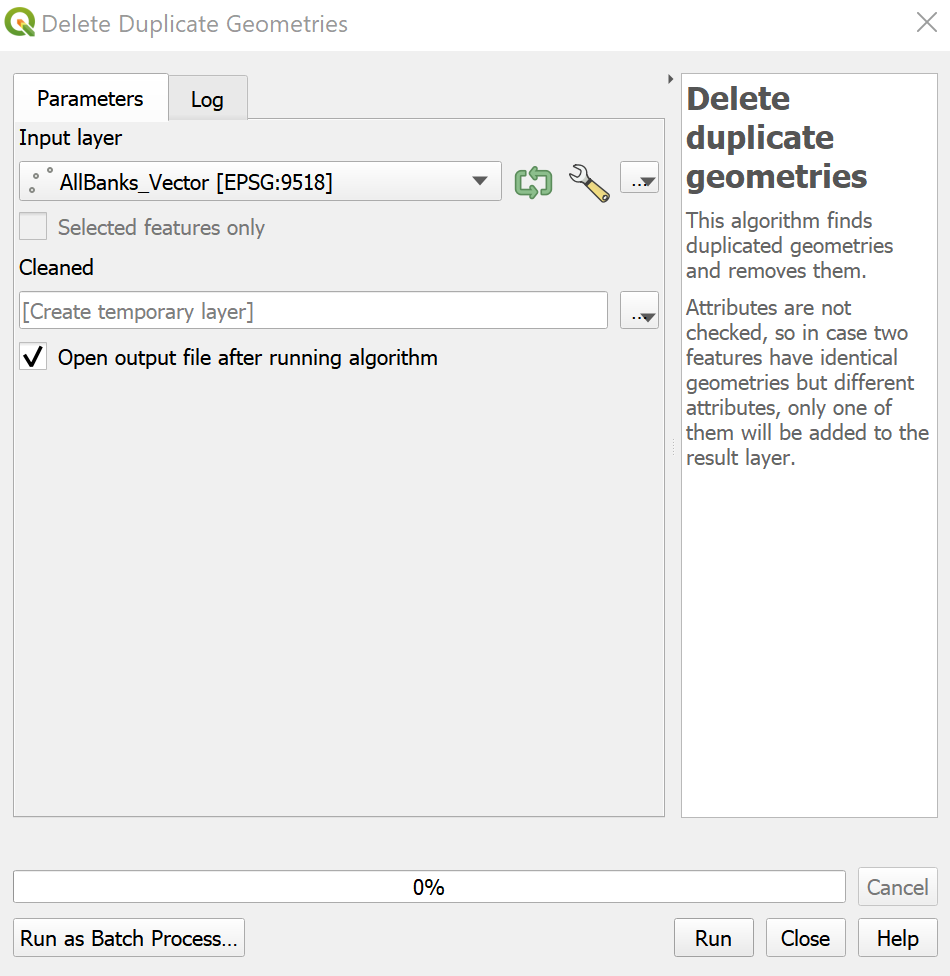Click the Close button at the bottom
Image resolution: width=950 pixels, height=976 pixels.
pos(805,938)
